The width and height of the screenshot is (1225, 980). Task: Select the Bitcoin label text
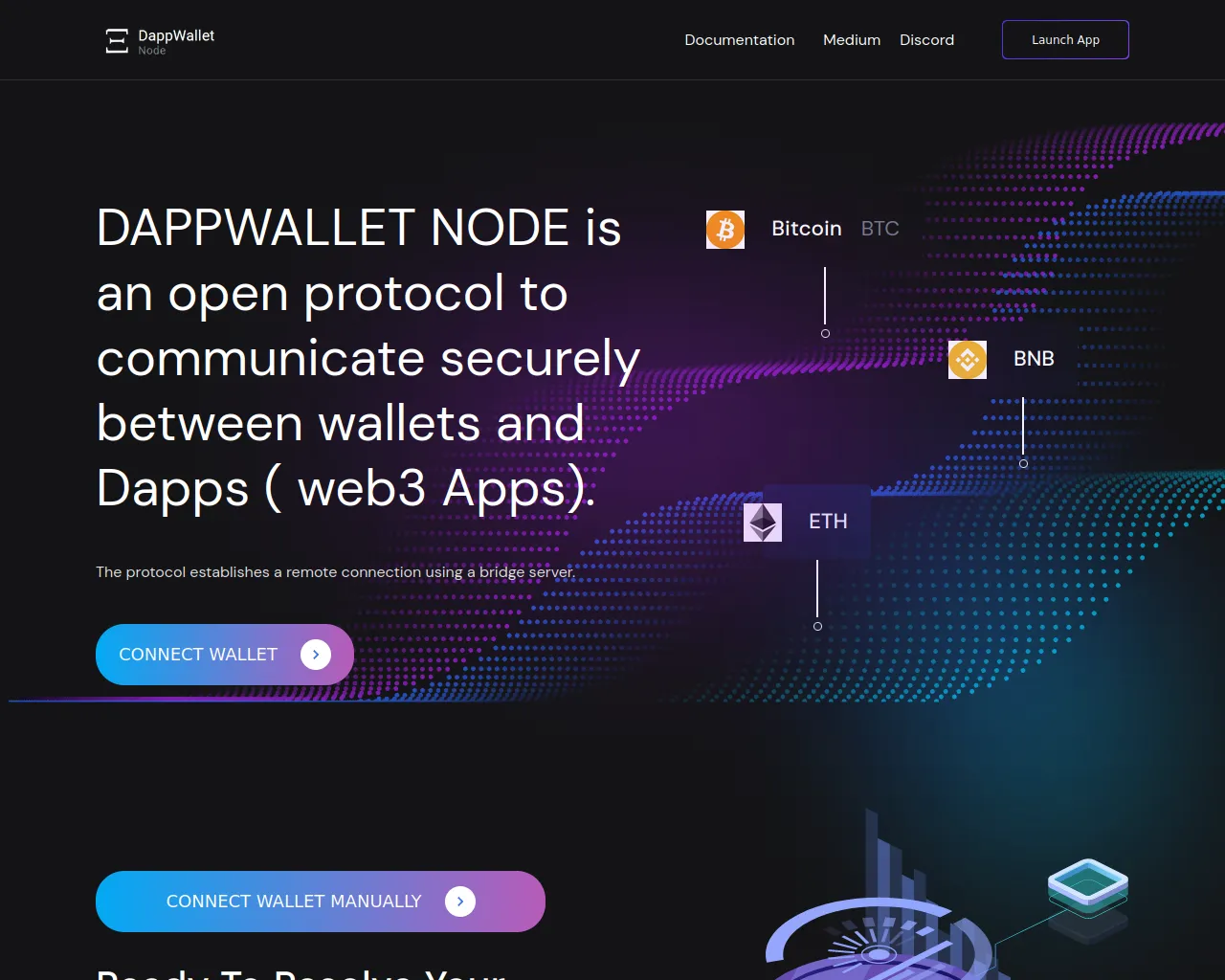coord(807,229)
